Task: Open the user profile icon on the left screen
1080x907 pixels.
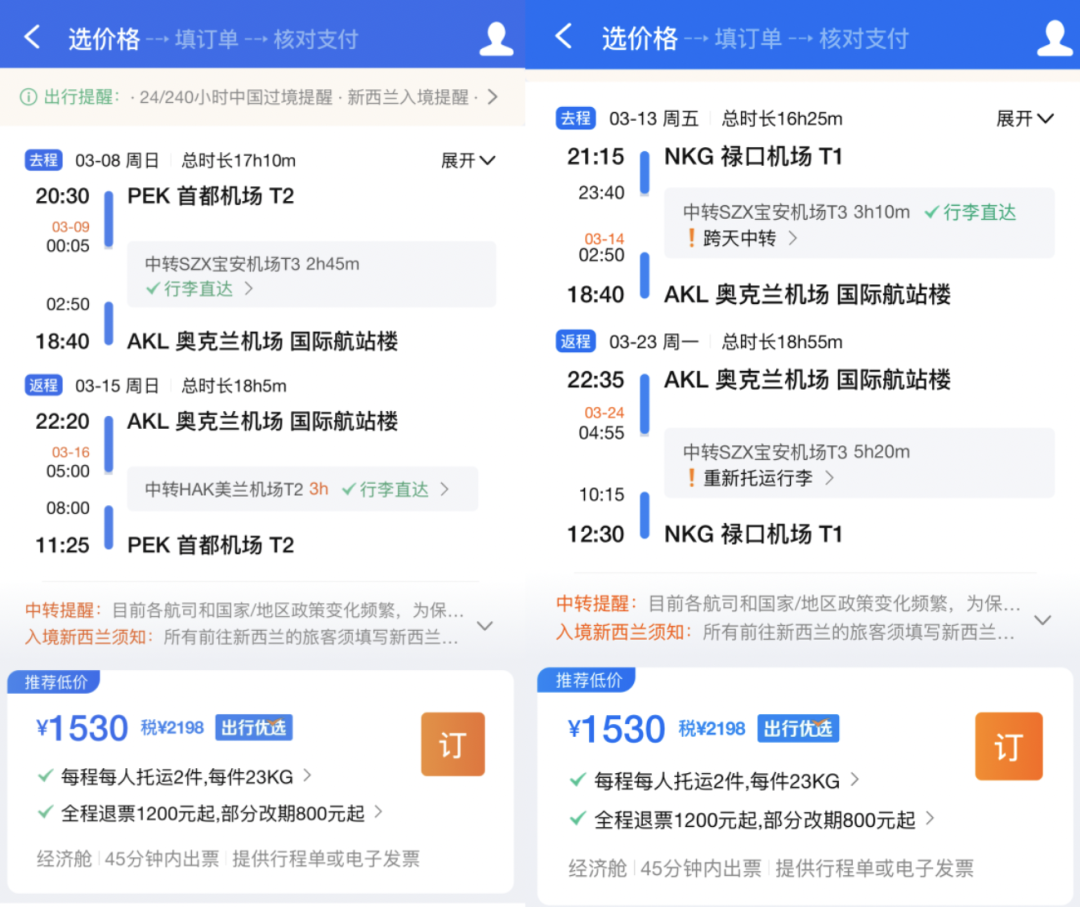Action: [x=495, y=34]
